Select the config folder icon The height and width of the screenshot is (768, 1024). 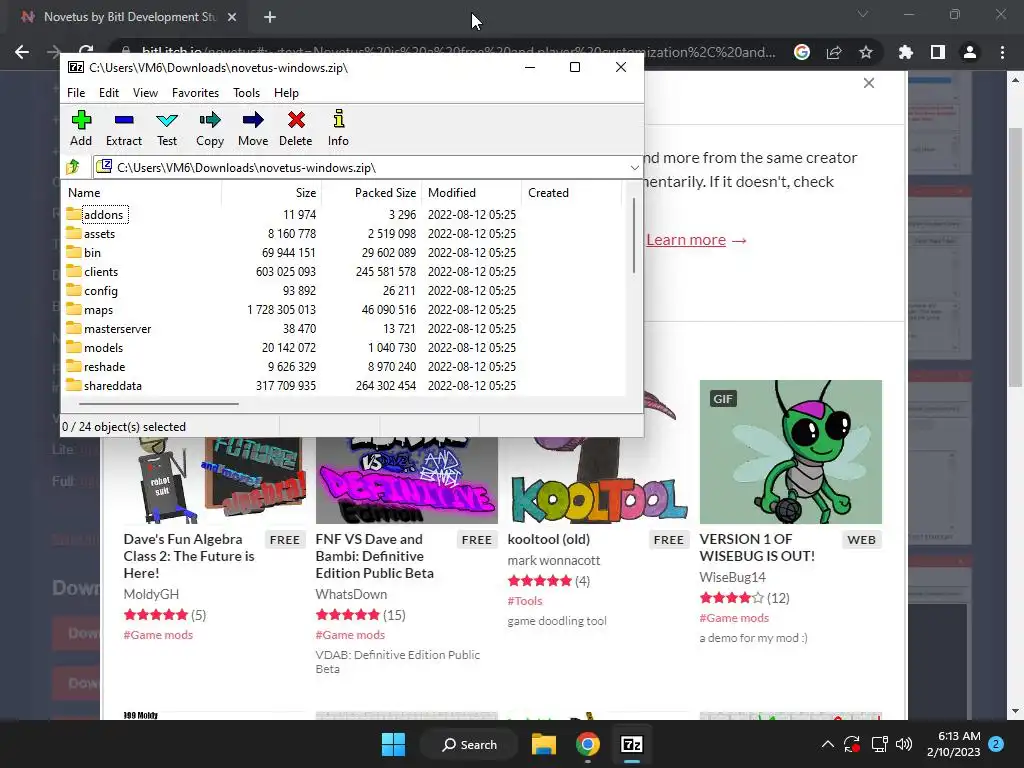coord(74,290)
